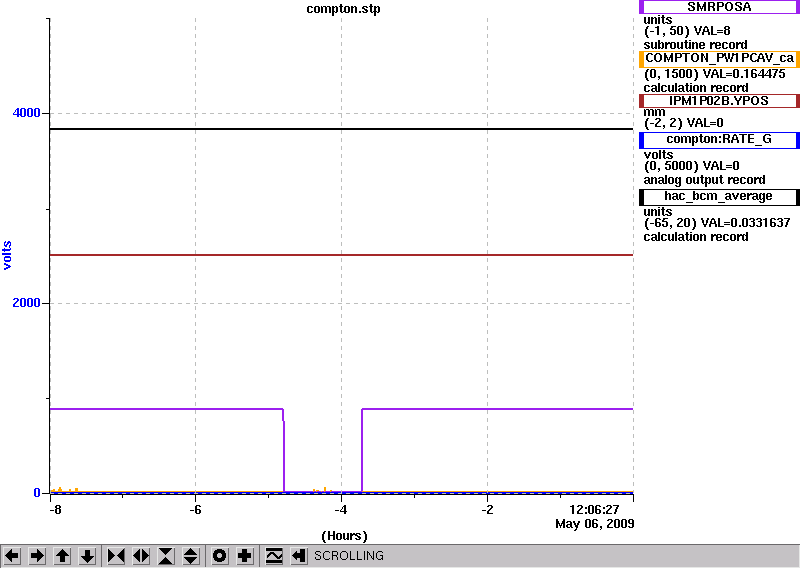Click the circle toolbar button
Screen dimensions: 800x568
coord(219,556)
